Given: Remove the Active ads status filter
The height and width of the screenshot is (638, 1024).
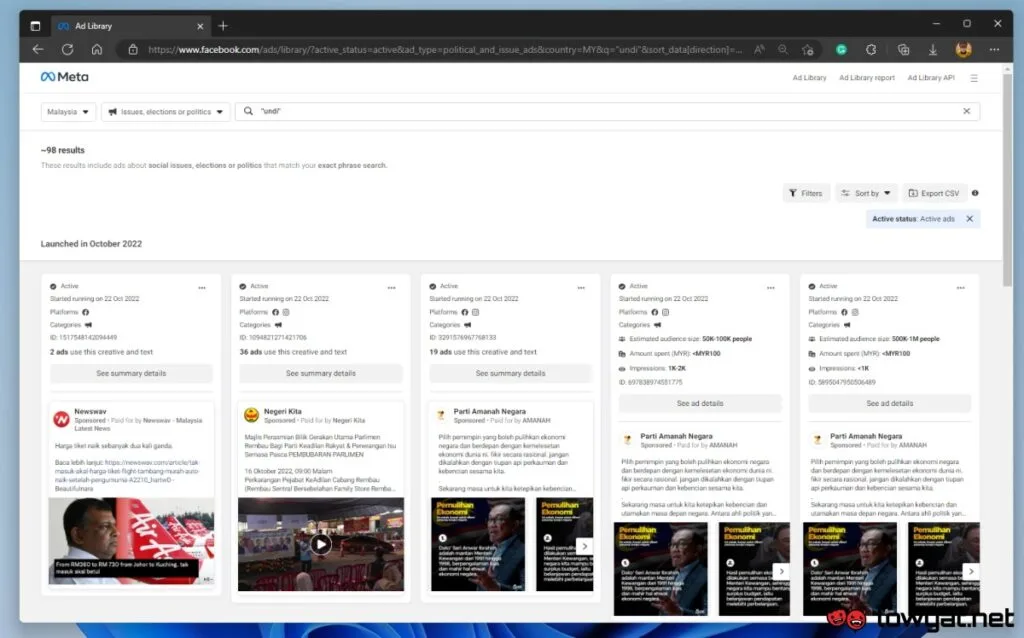Looking at the screenshot, I should (x=970, y=219).
